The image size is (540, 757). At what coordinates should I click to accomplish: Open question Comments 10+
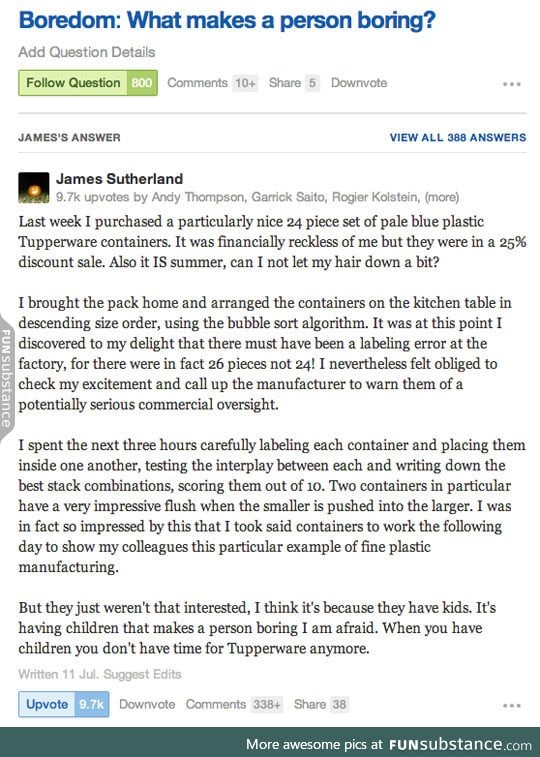point(212,83)
